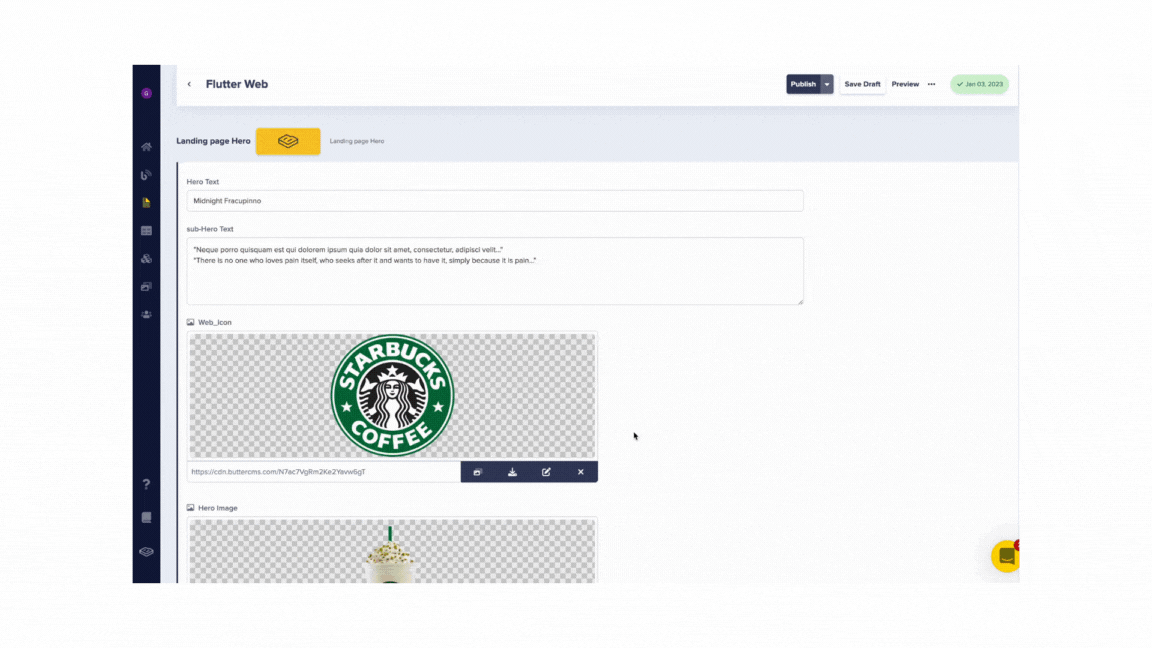Click the small grey Landing page Hero text
1152x648 pixels.
(x=357, y=141)
